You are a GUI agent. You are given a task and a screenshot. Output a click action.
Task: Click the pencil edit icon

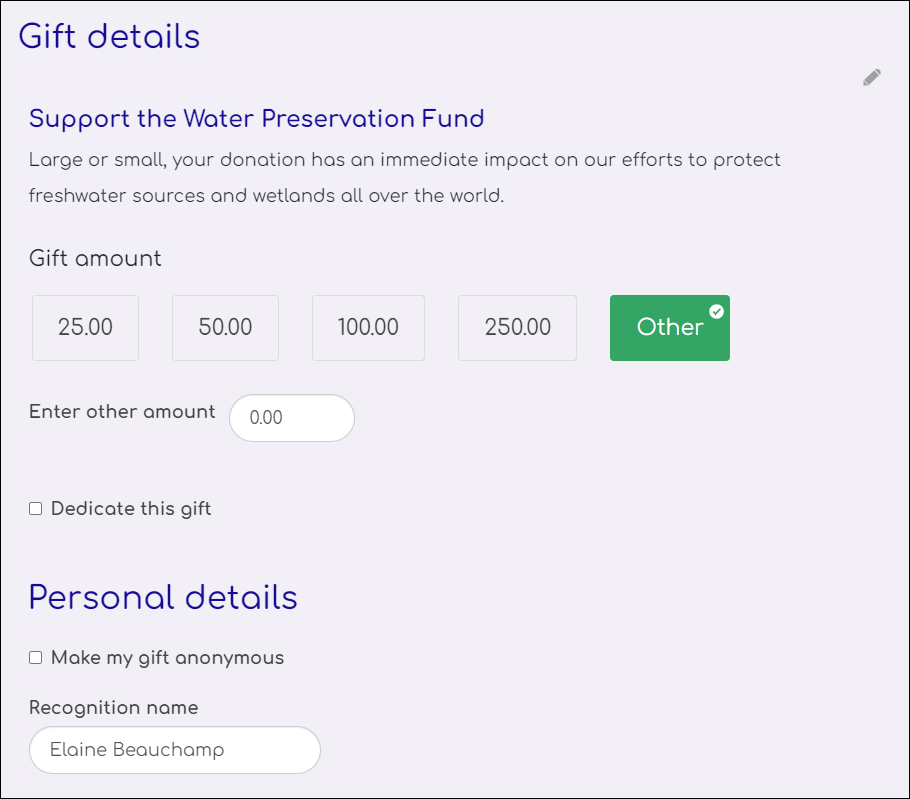point(872,77)
